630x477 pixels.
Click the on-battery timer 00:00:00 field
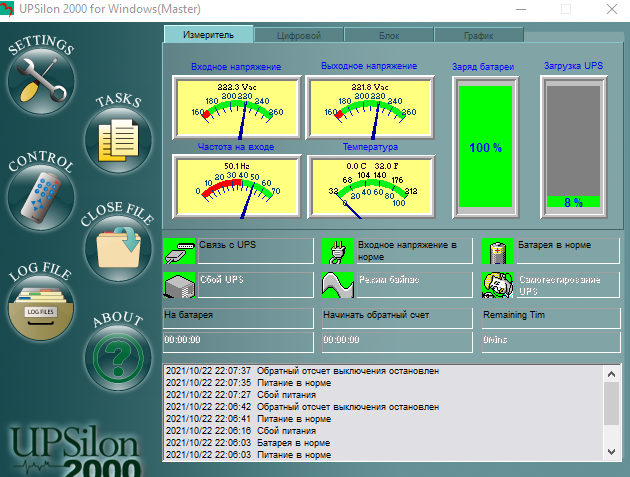[x=238, y=342]
